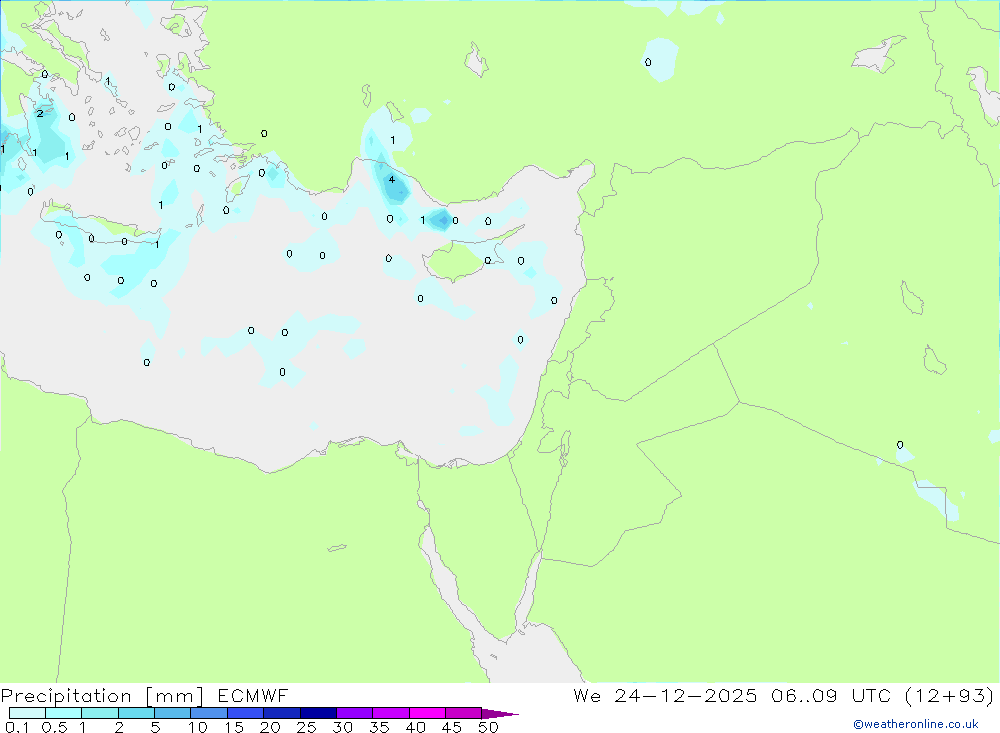Pick the legend swatch between 2 and 5
Screen dimensions: 1000x733
pyautogui.click(x=136, y=713)
